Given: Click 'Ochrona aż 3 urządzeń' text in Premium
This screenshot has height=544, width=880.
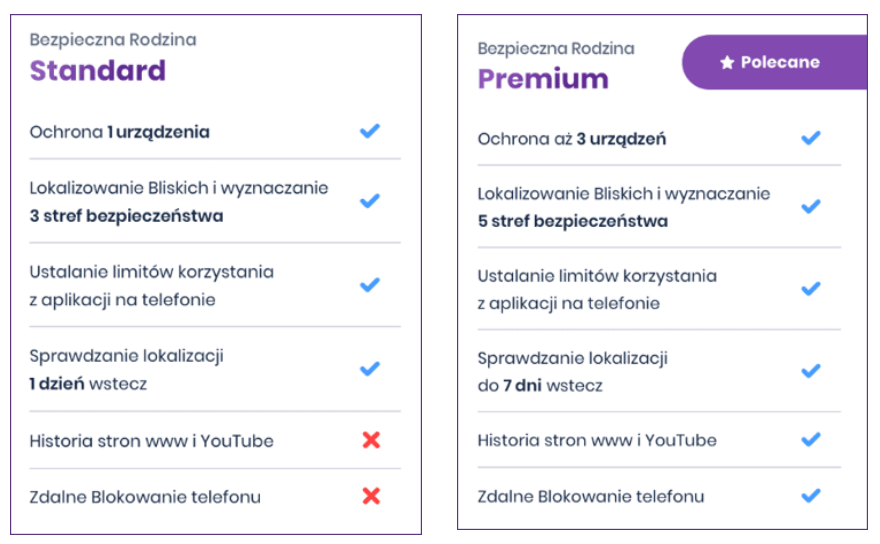Looking at the screenshot, I should [571, 138].
